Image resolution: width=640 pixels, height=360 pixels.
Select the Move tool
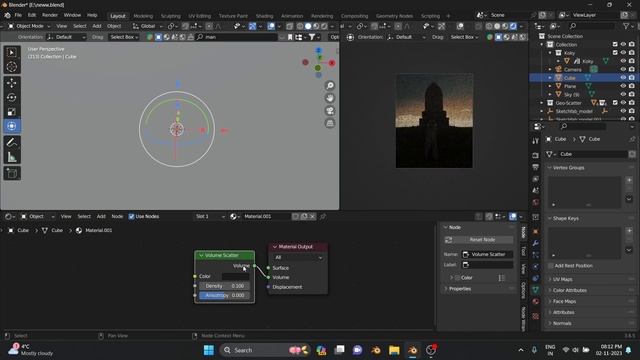(12, 83)
